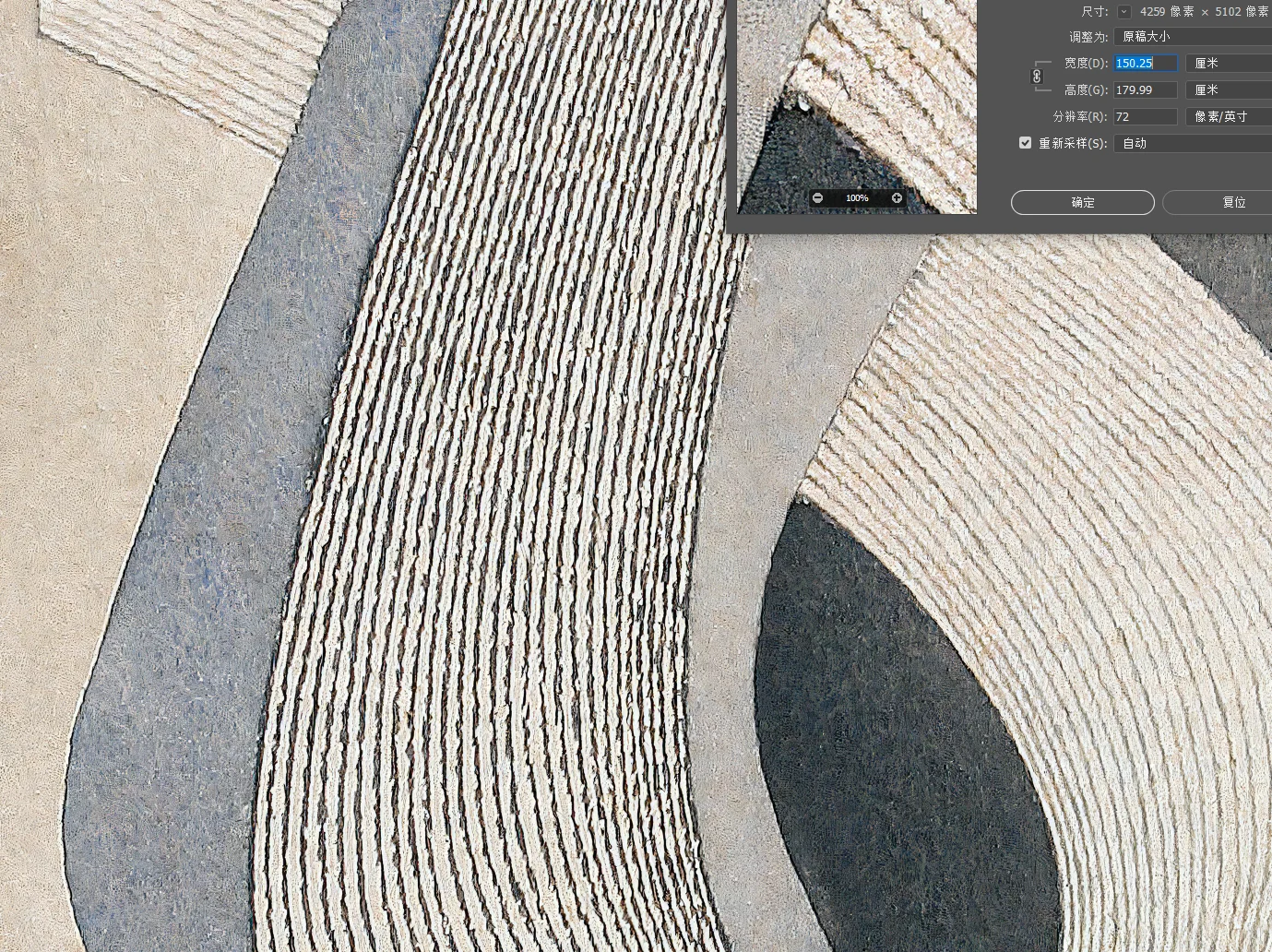Screen dimensions: 1272x952
Task: Click the 100% zoom level in the preview
Action: 857,198
